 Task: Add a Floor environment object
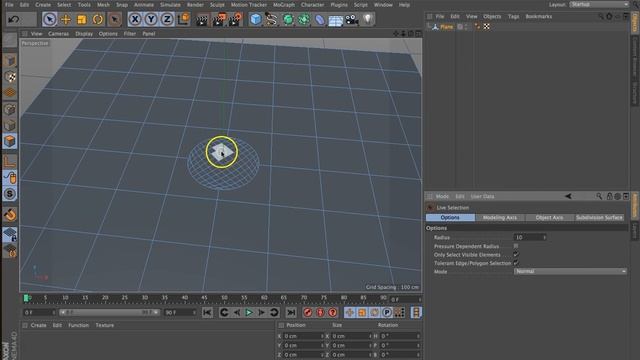click(336, 20)
